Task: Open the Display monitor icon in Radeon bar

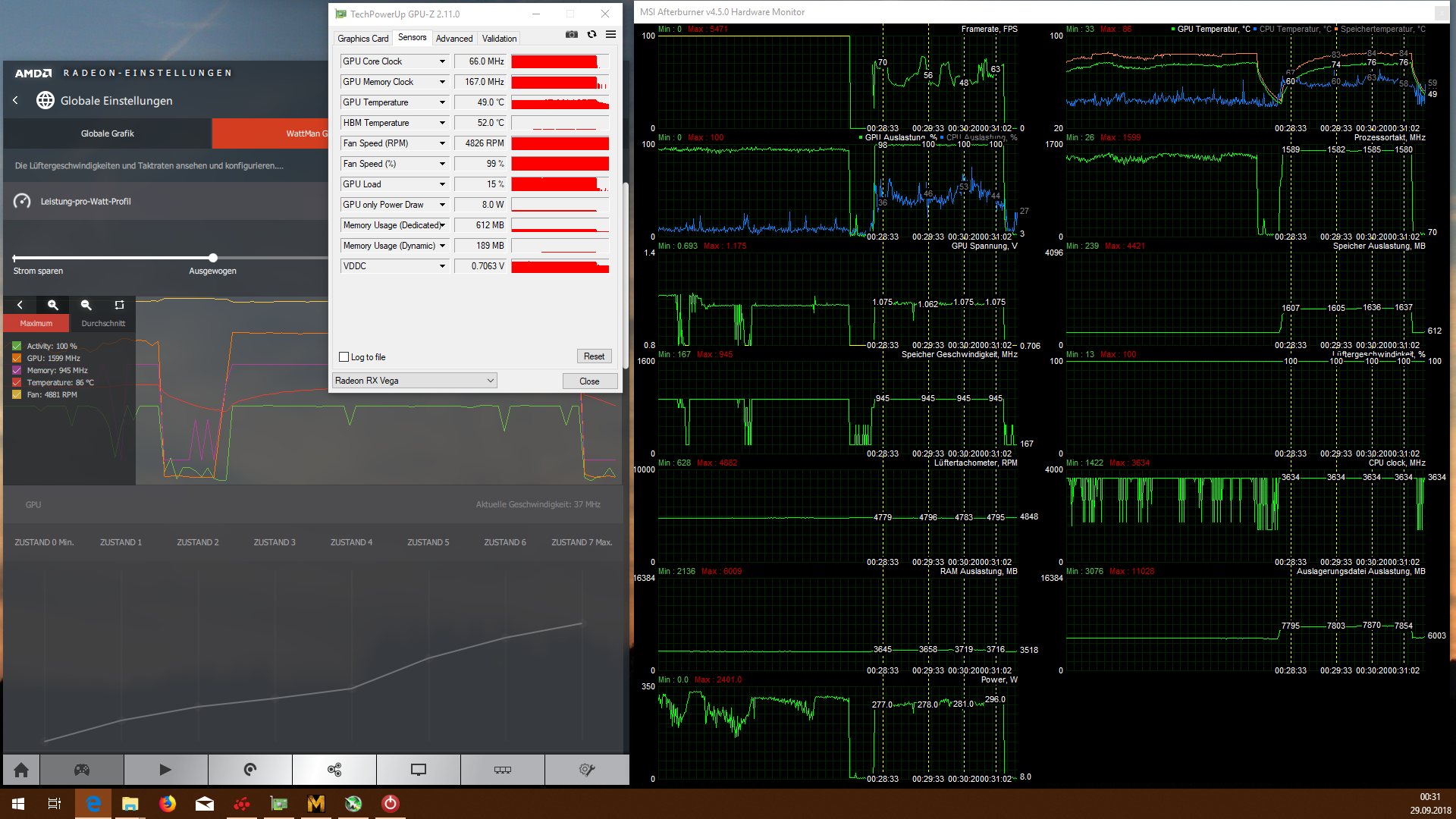Action: [x=419, y=770]
